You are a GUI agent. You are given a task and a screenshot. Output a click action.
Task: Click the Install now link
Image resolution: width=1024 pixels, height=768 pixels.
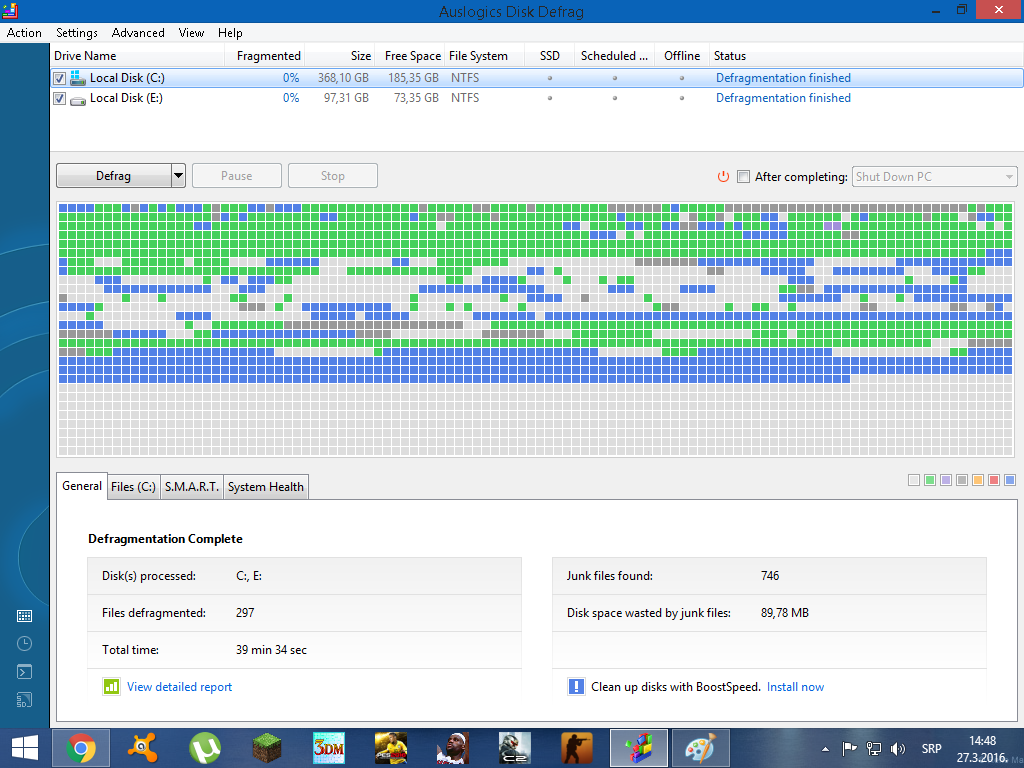pos(795,687)
